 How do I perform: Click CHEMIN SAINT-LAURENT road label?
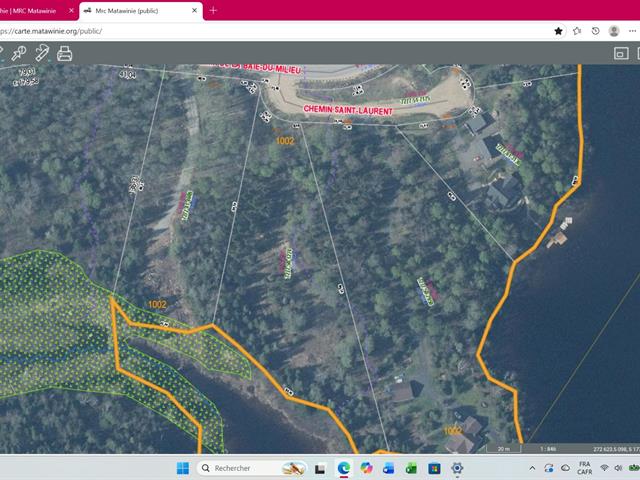[x=348, y=110]
